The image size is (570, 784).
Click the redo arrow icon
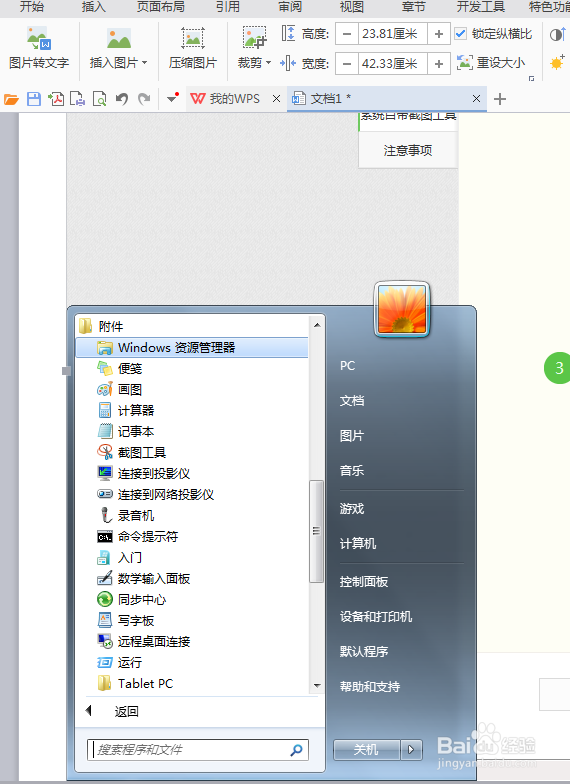144,99
